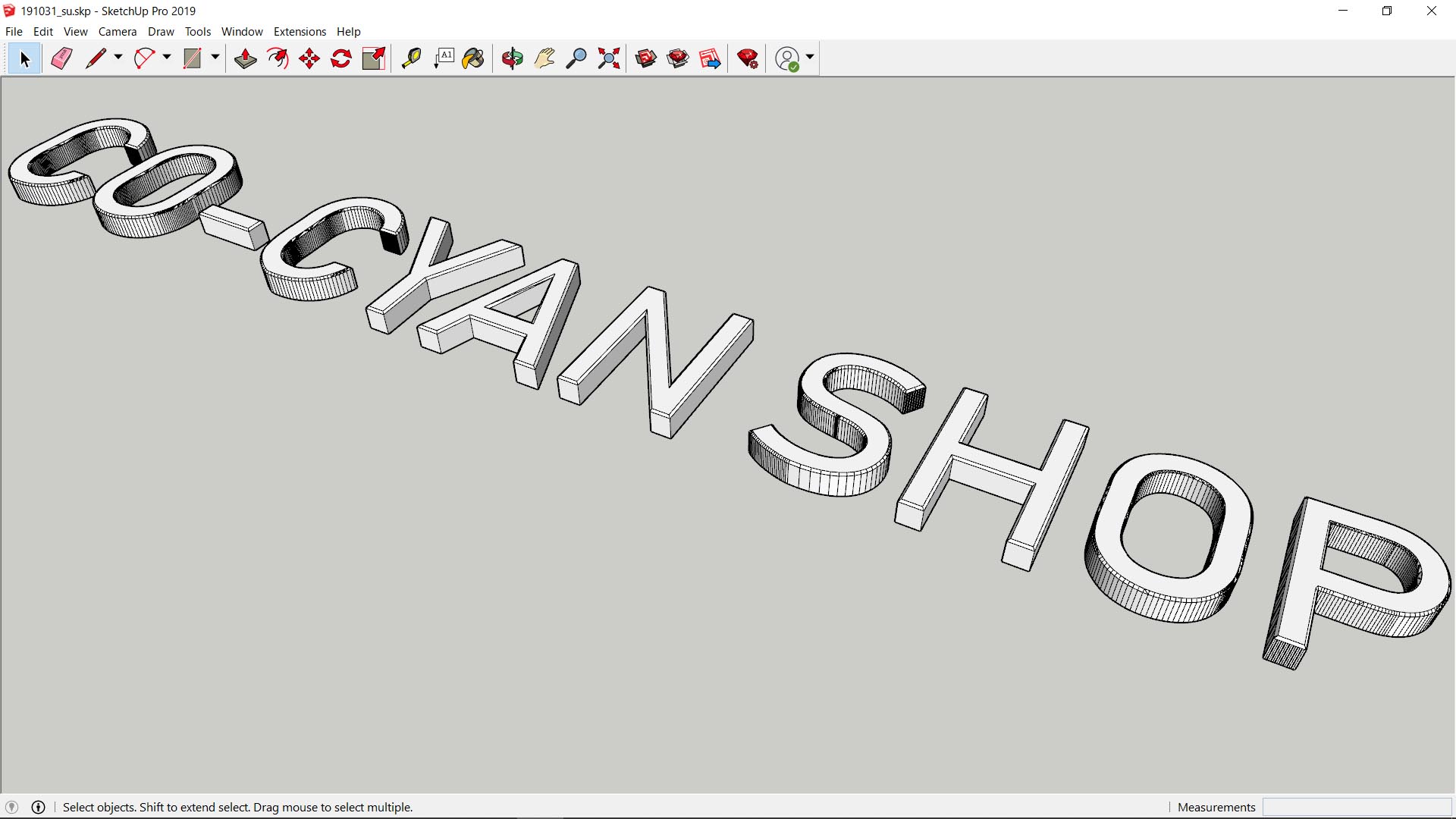This screenshot has width=1456, height=819.
Task: Choose the Zoom magnifier tool
Action: 576,59
